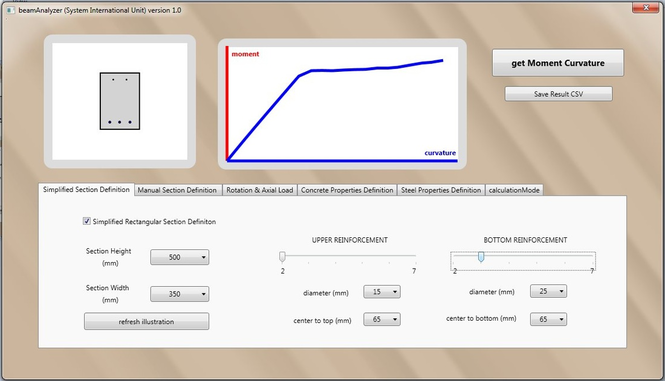
Task: Click the bottom reinforcement slider thumb
Action: pos(481,257)
